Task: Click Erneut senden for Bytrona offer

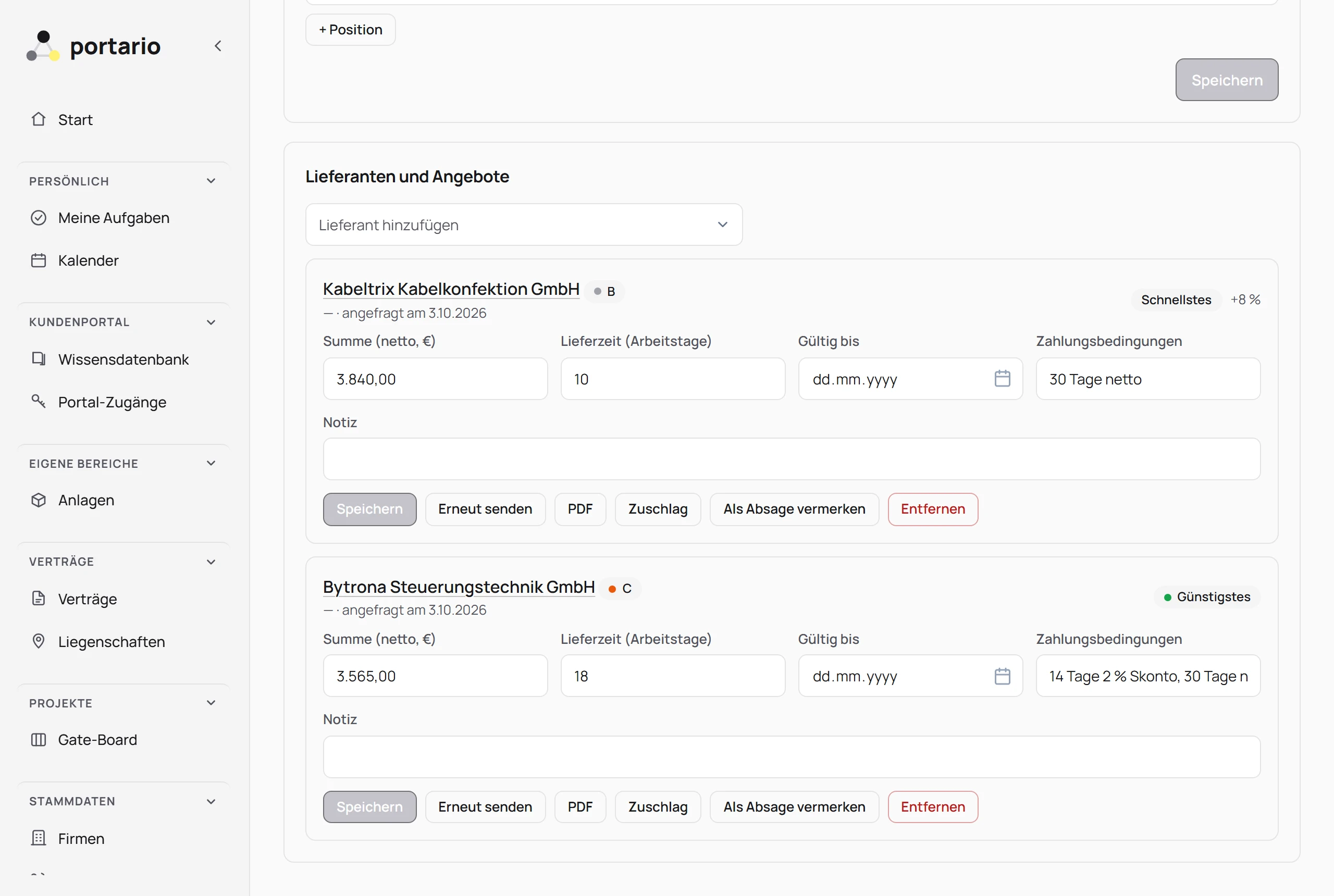Action: point(485,807)
